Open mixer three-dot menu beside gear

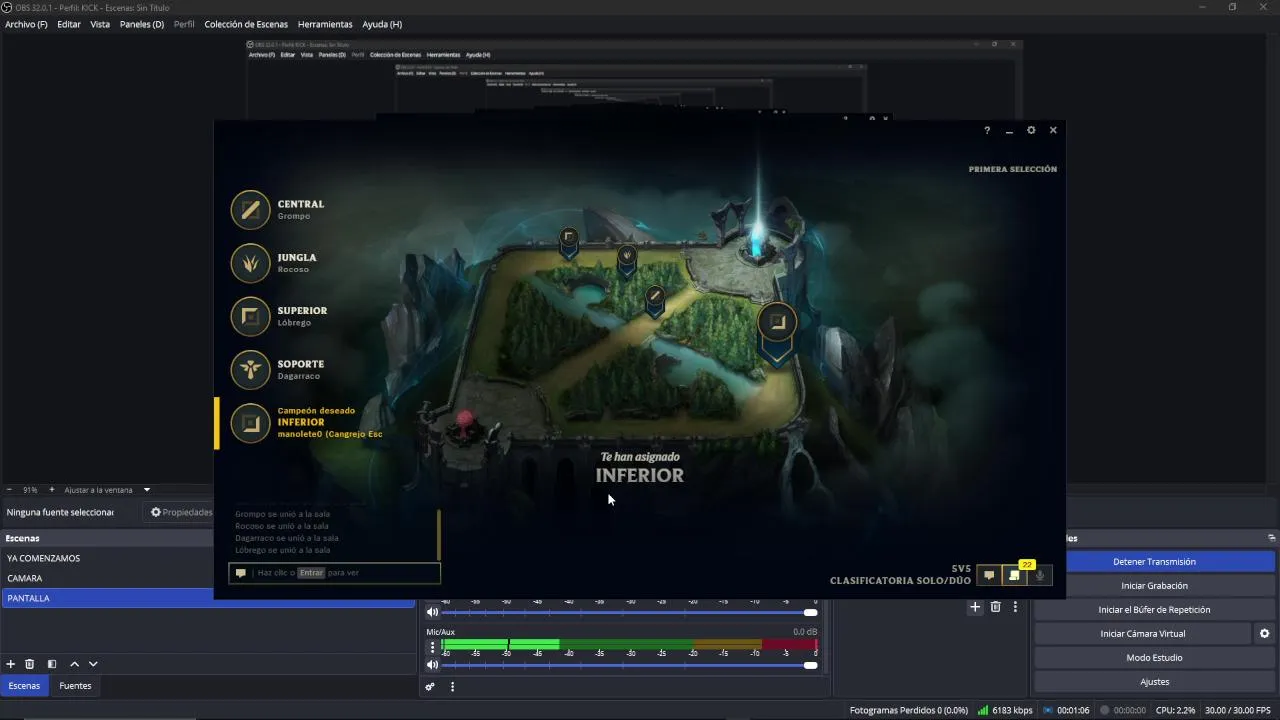click(452, 687)
